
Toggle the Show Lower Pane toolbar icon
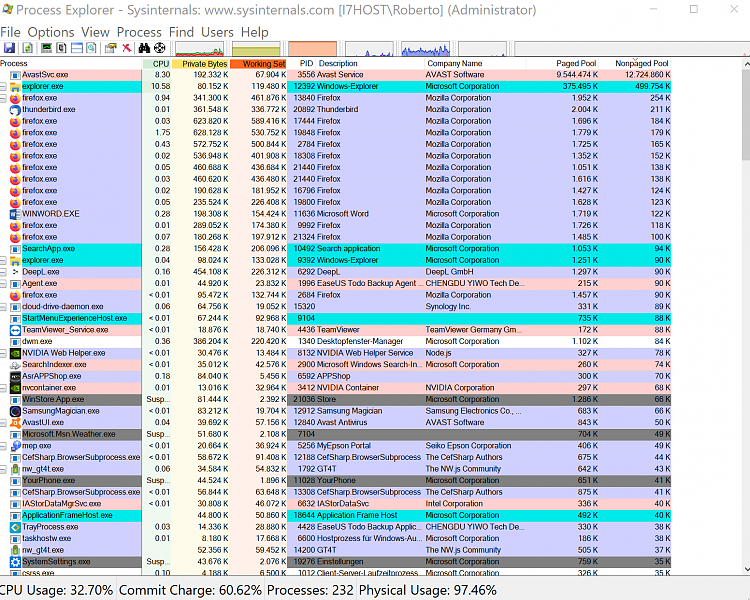[77, 48]
